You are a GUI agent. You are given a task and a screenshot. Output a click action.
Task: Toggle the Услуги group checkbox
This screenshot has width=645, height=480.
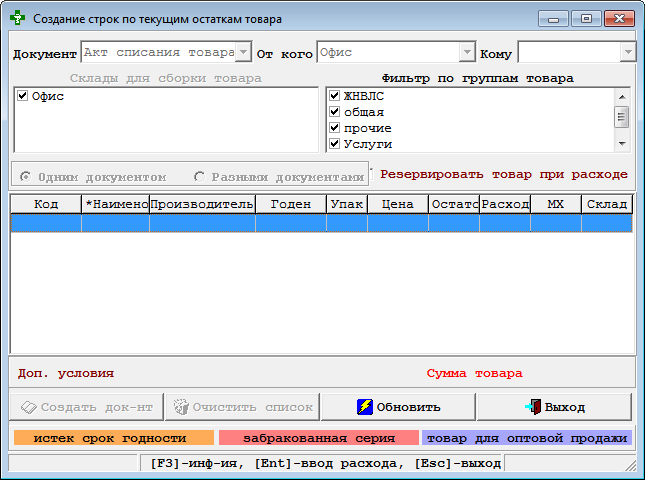click(x=335, y=144)
